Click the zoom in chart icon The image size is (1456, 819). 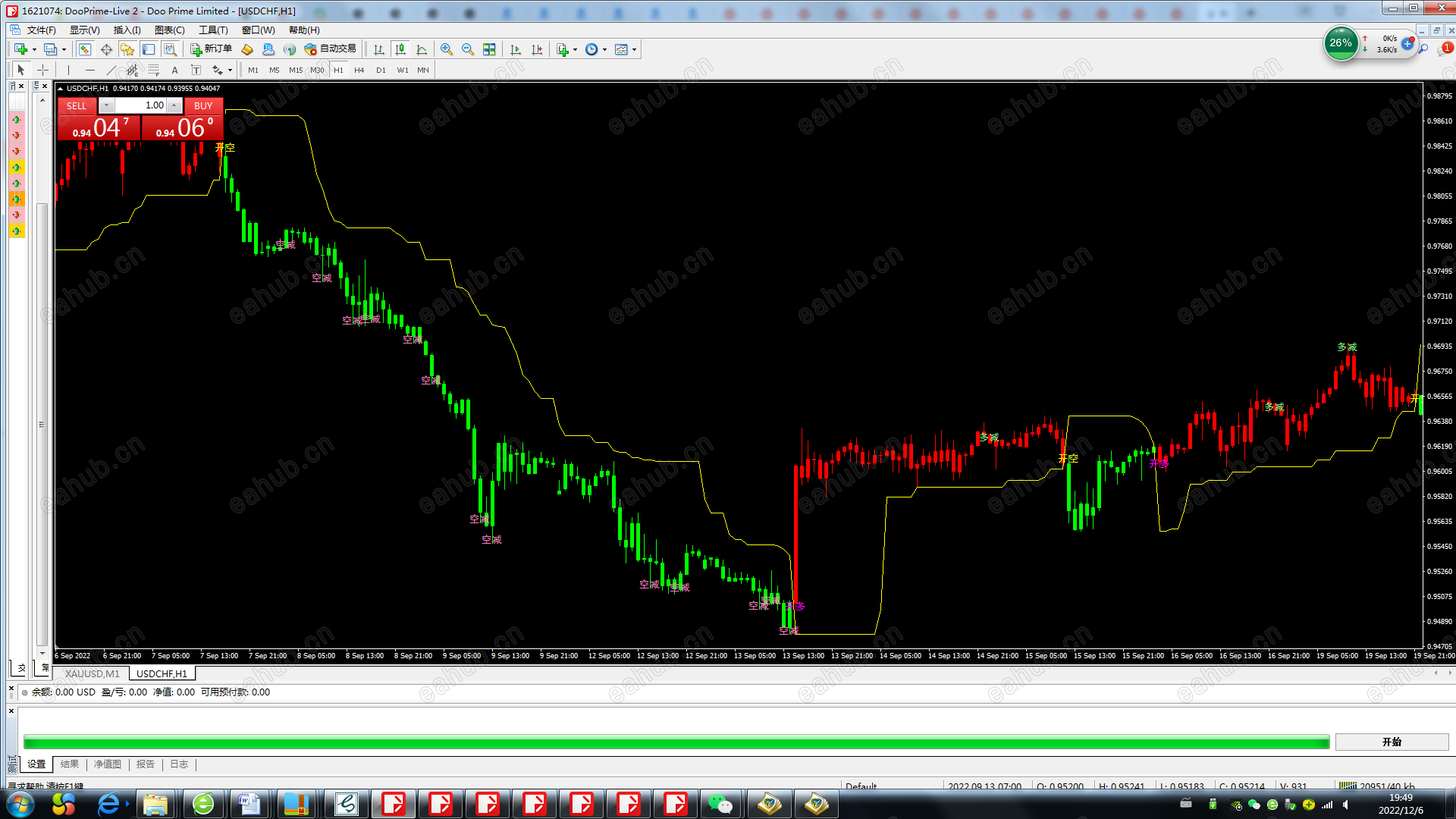pos(447,49)
